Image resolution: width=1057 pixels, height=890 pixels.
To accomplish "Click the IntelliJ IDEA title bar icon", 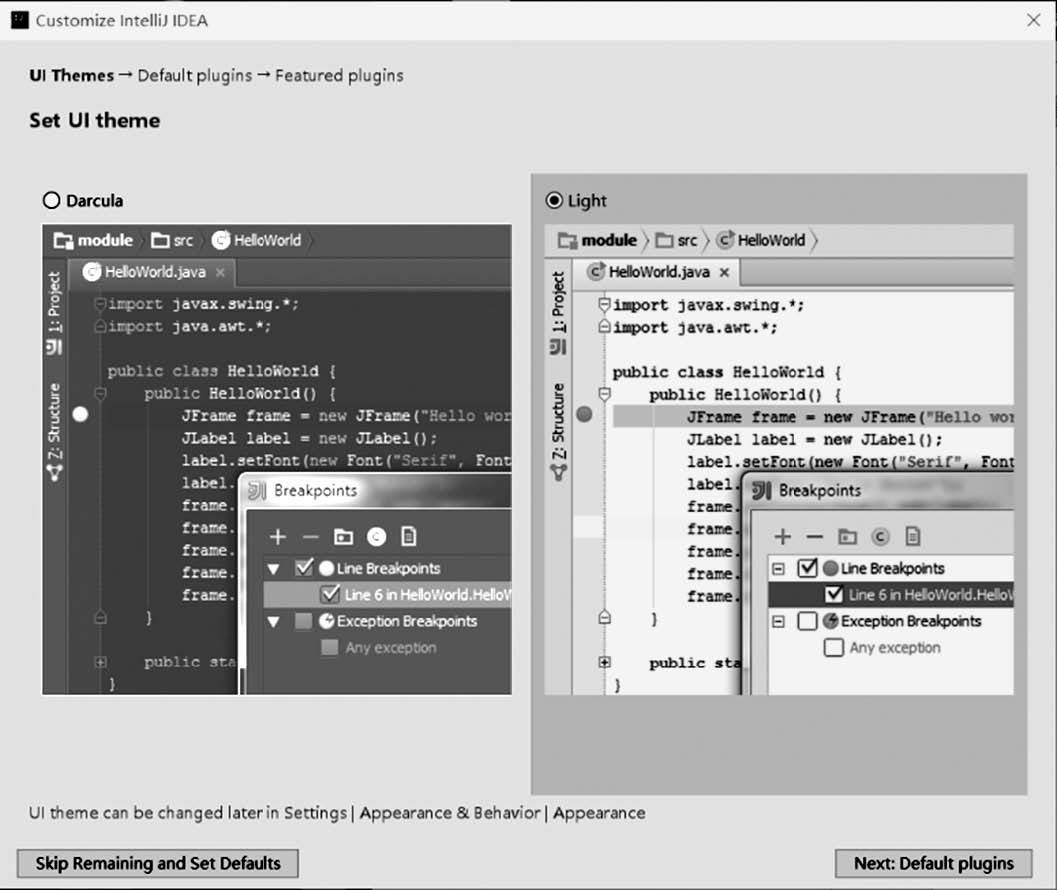I will 20,20.
